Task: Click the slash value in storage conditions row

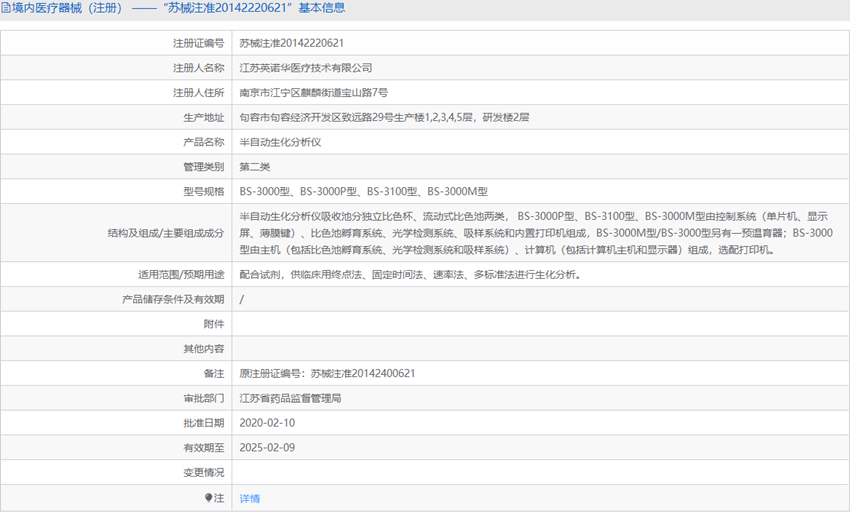Action: click(242, 299)
